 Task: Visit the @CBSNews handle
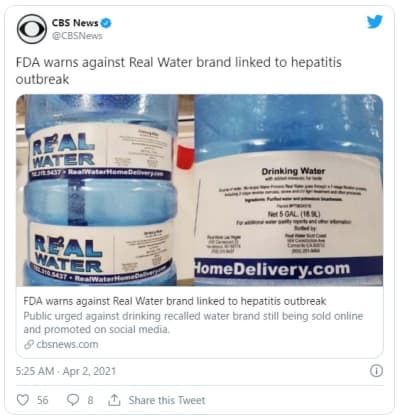click(77, 36)
